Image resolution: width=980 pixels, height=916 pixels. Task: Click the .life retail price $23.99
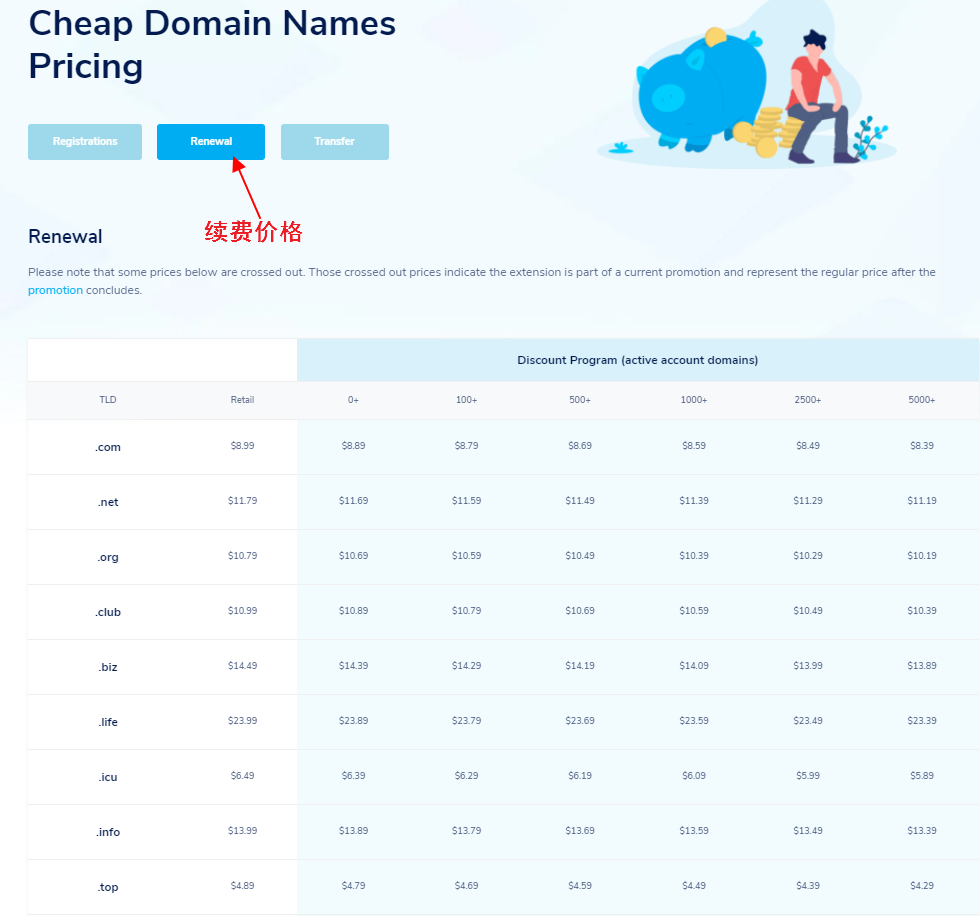pos(242,721)
